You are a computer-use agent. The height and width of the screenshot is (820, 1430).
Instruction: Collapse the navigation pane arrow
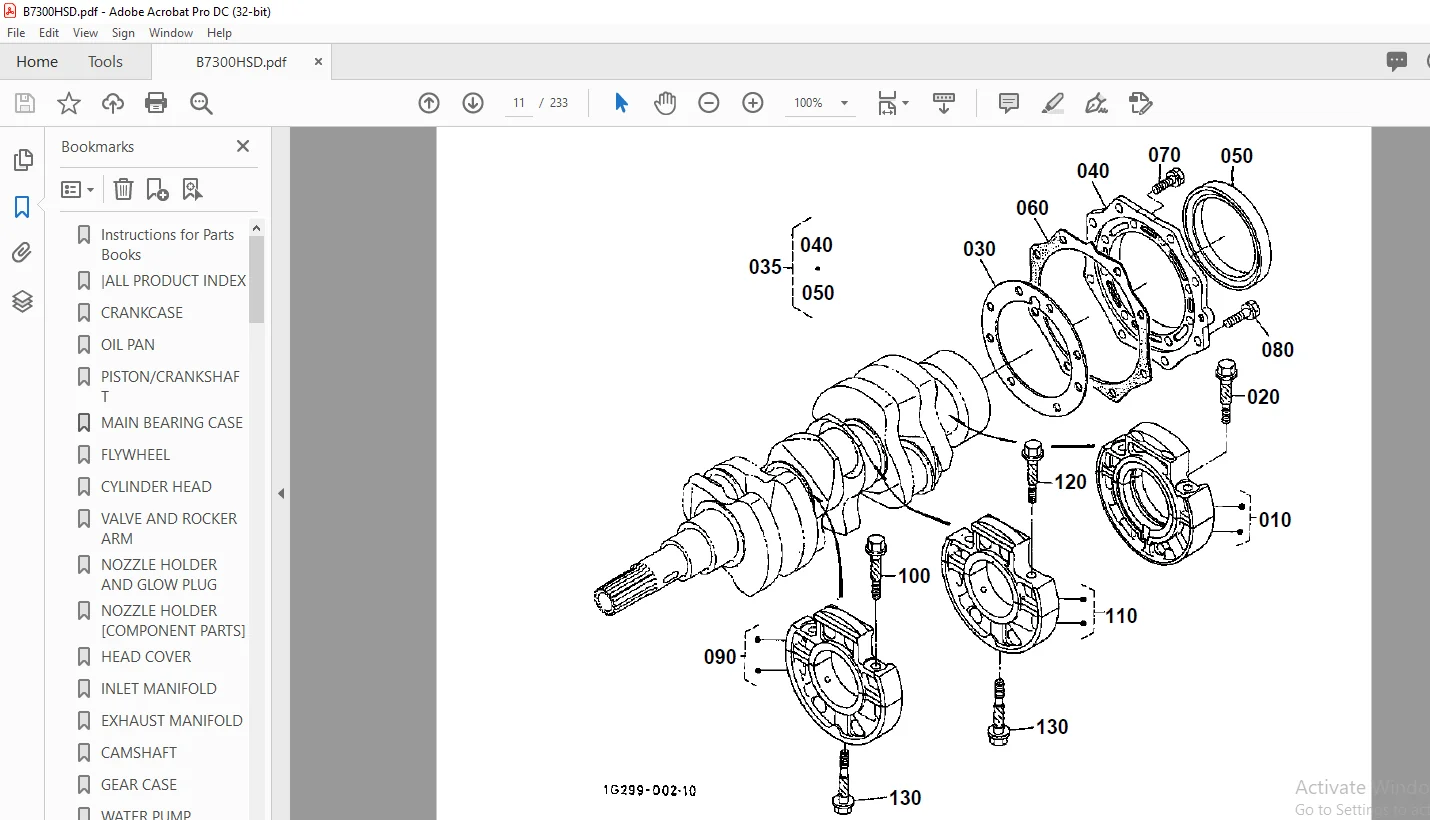[281, 493]
